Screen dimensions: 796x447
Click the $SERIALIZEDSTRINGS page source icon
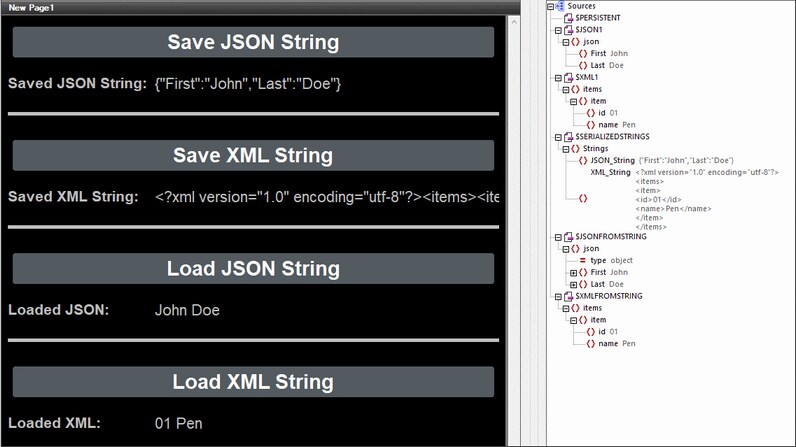coord(568,136)
